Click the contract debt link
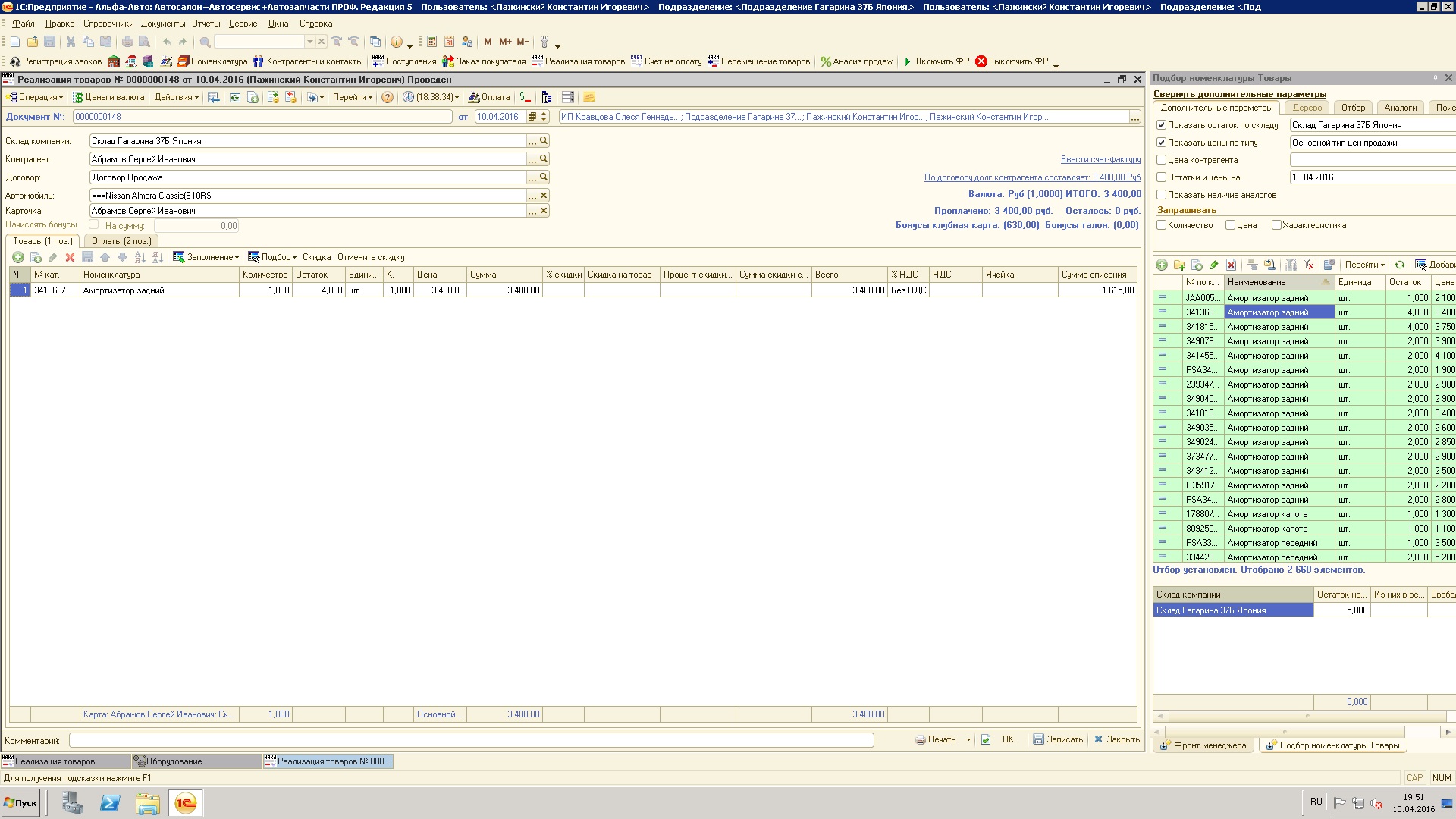The height and width of the screenshot is (819, 1456). [x=1032, y=177]
